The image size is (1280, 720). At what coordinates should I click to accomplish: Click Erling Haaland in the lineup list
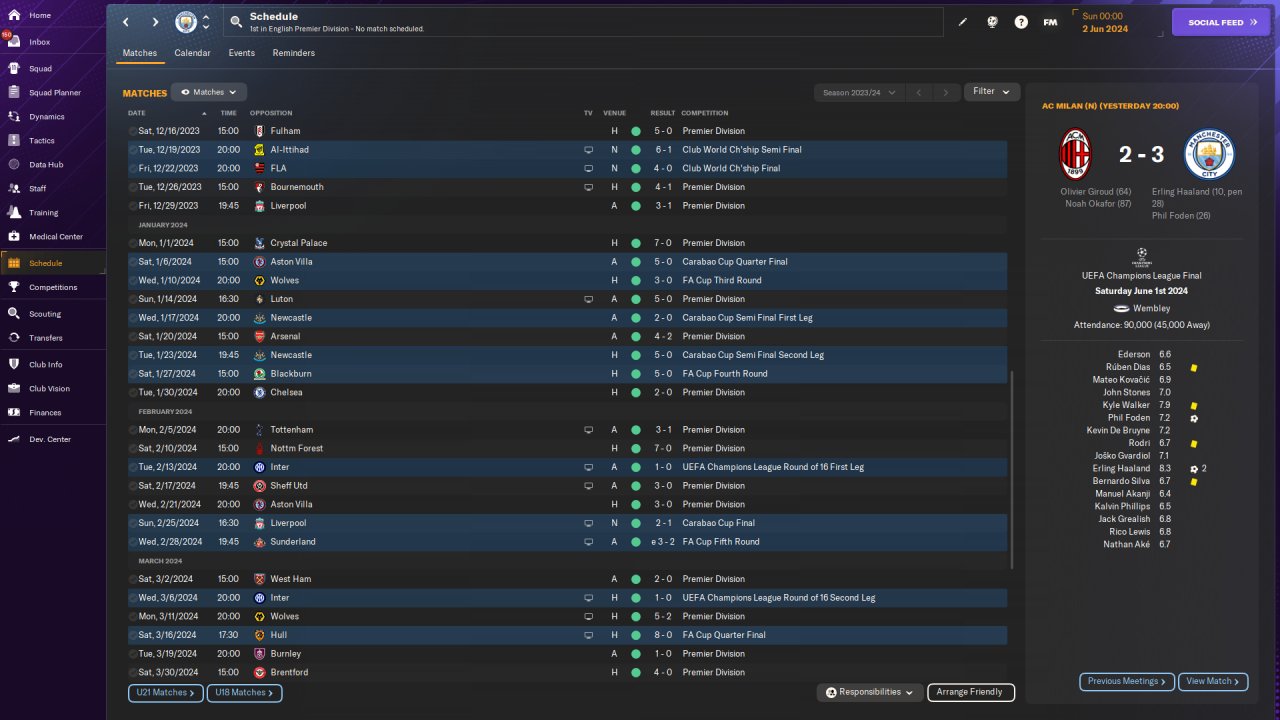tap(1121, 468)
